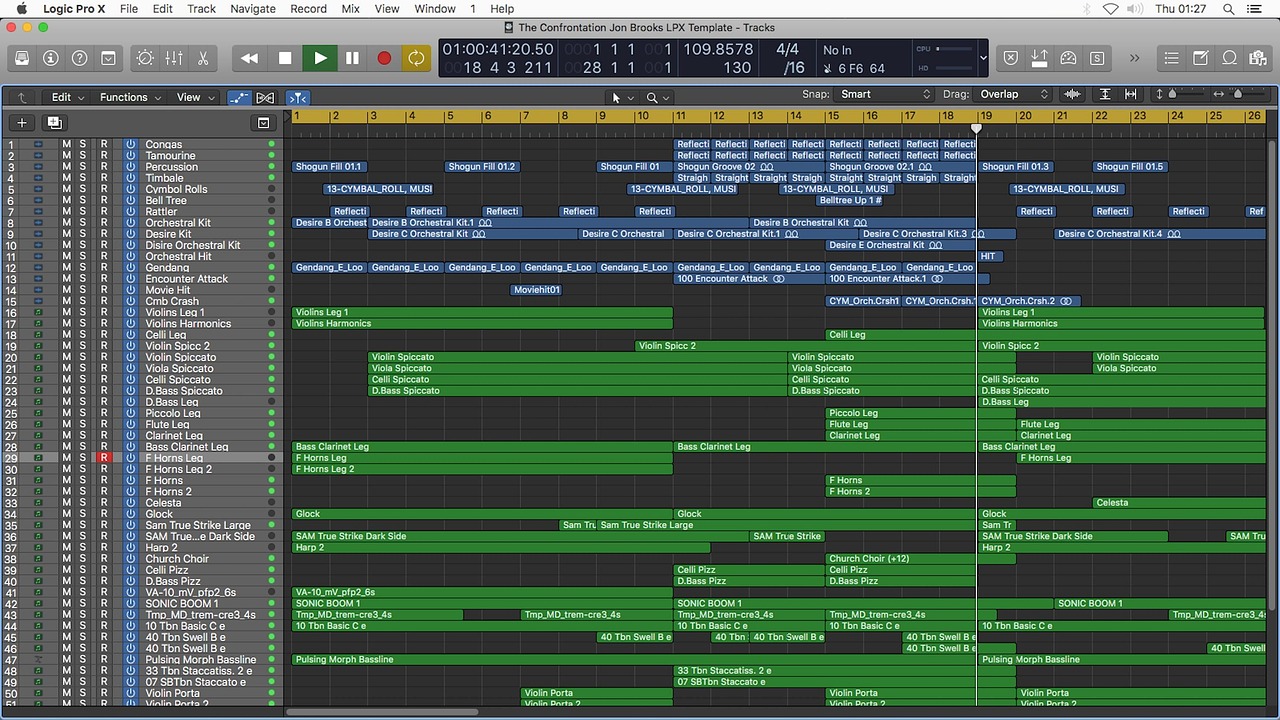Open the Mix menu
Image resolution: width=1280 pixels, height=720 pixels.
(350, 9)
